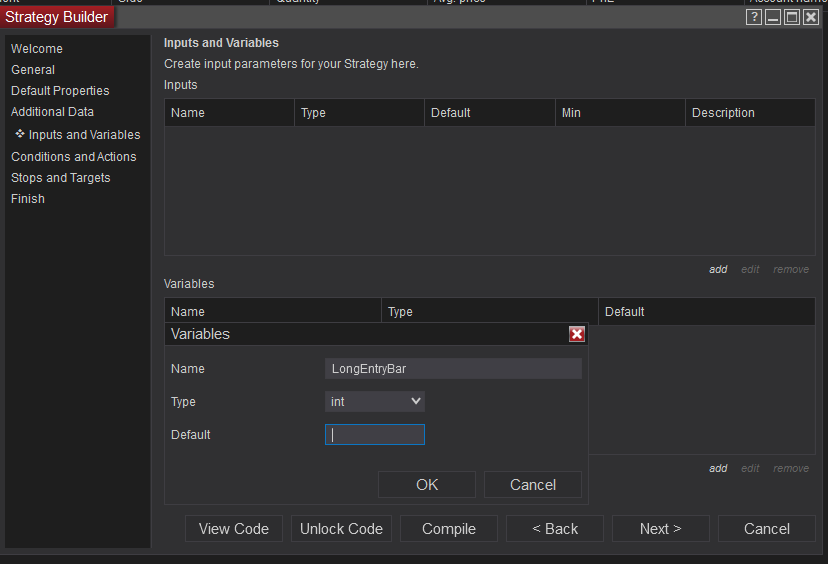
Task: Go to the General section
Action: click(33, 70)
